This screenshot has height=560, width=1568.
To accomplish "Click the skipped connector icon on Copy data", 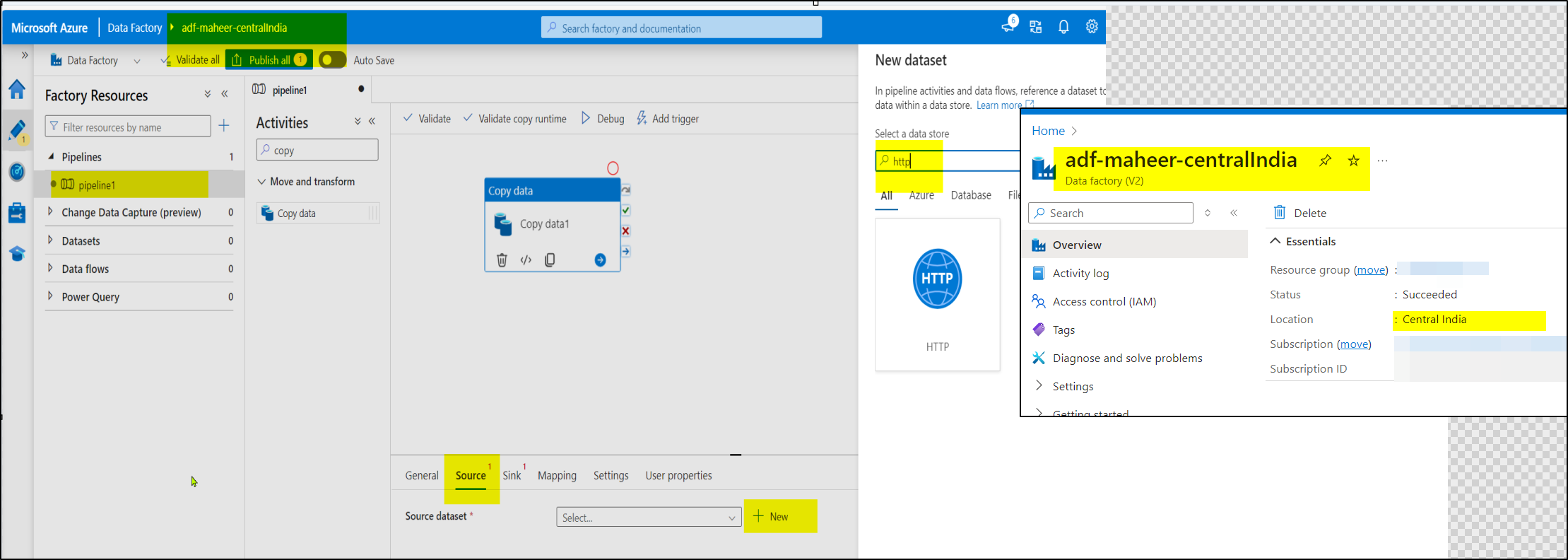I will (x=626, y=189).
